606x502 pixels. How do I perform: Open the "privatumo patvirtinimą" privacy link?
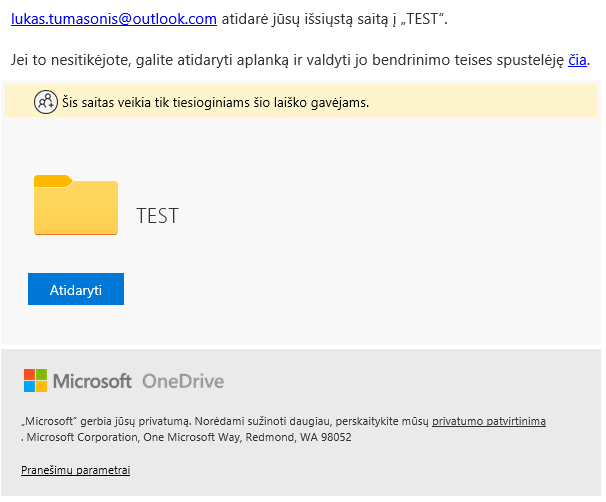point(489,422)
